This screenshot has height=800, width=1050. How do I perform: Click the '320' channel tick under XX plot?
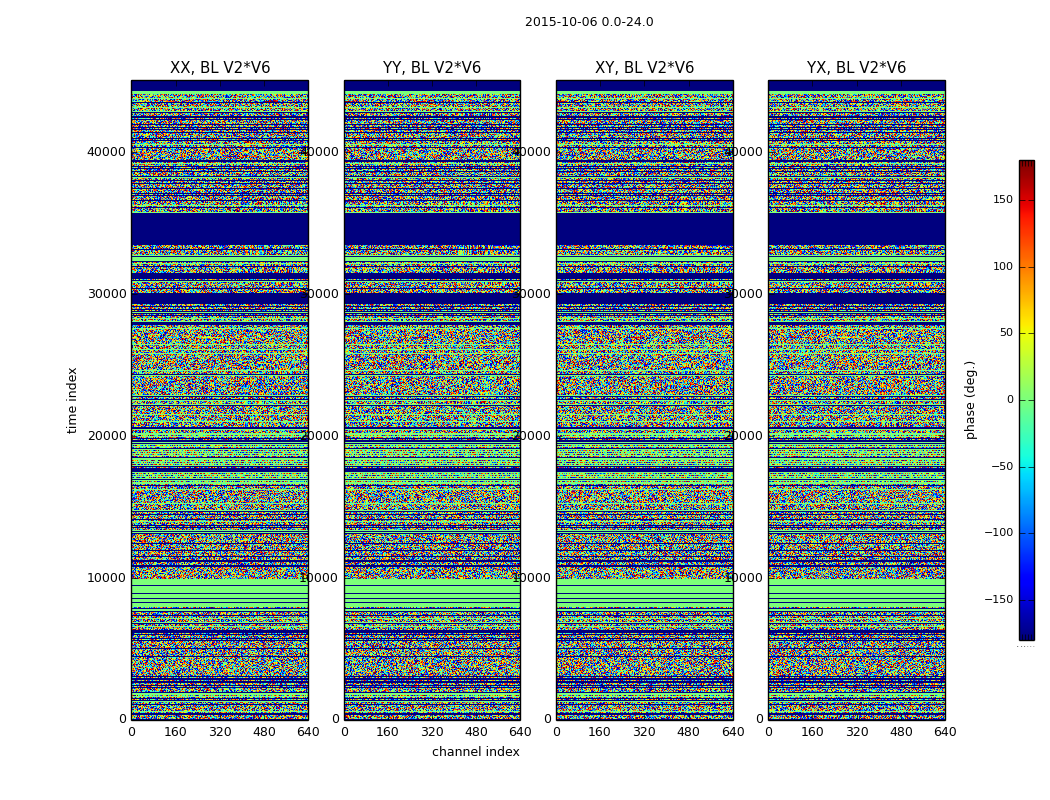(x=220, y=732)
